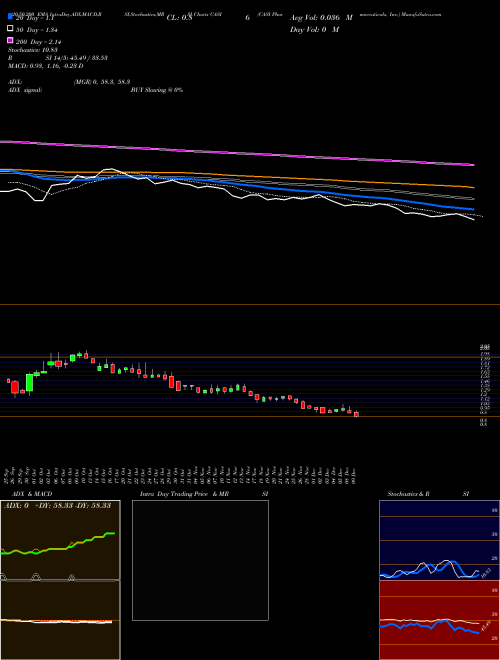Click the white 50 Day legend swatch

[x=10, y=28]
